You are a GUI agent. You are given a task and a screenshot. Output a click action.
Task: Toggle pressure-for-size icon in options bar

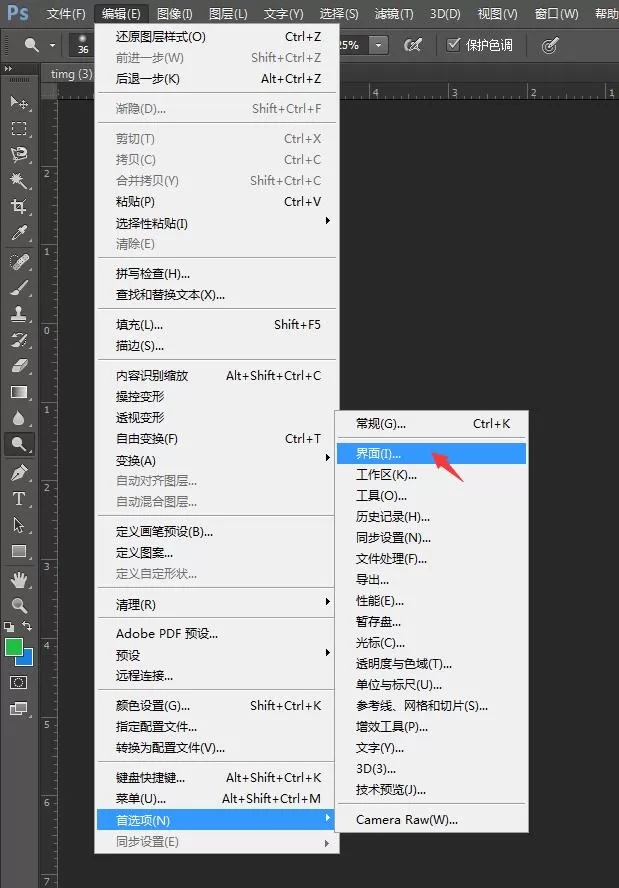(550, 45)
